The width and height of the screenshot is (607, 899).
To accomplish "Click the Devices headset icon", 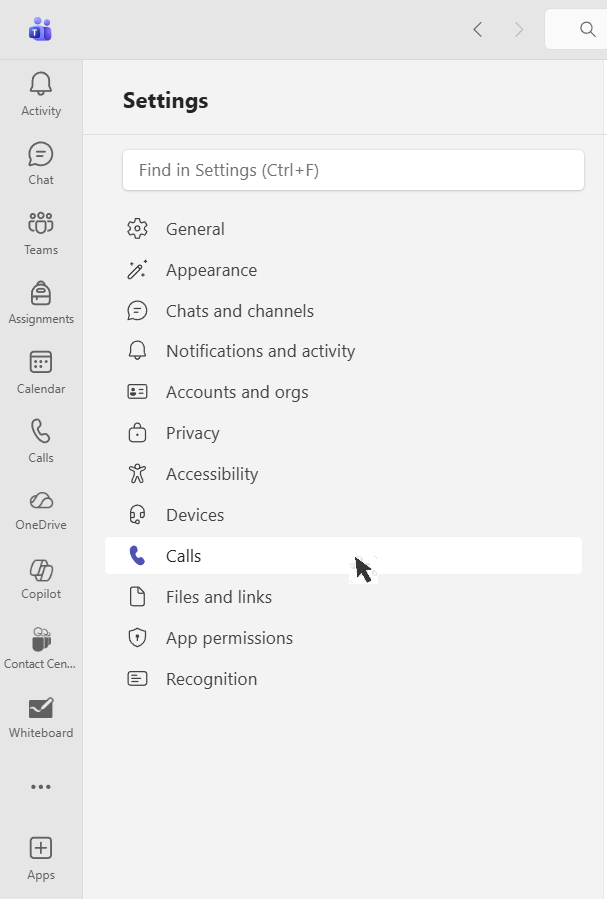I will pos(137,515).
